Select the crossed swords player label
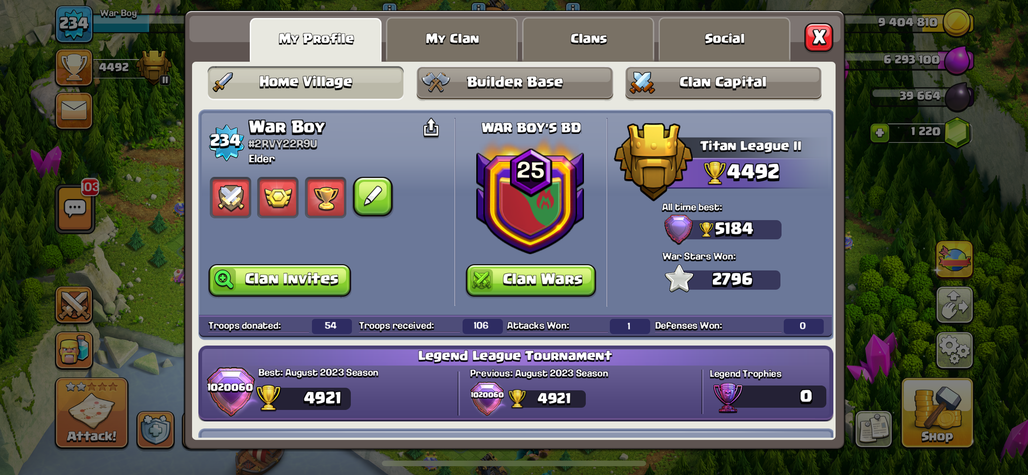 pyautogui.click(x=230, y=197)
